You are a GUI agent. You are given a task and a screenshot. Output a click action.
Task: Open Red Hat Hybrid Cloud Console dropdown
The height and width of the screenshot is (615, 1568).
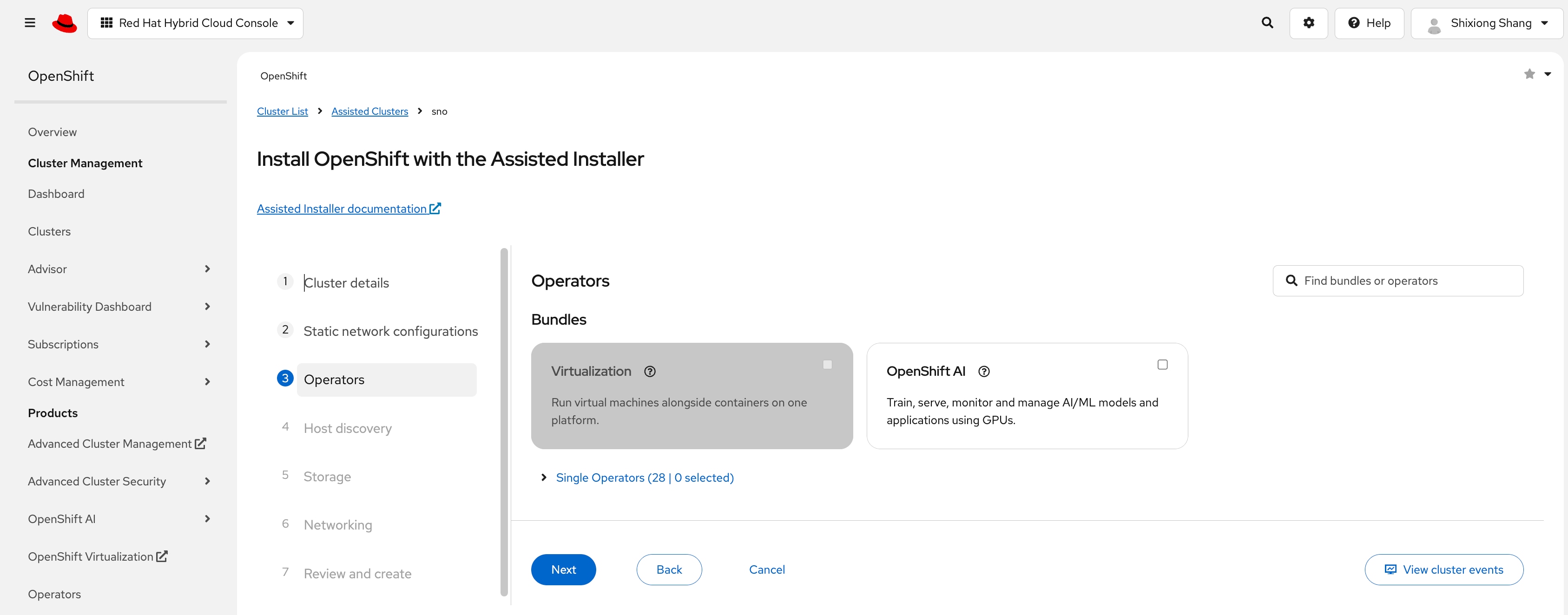195,23
